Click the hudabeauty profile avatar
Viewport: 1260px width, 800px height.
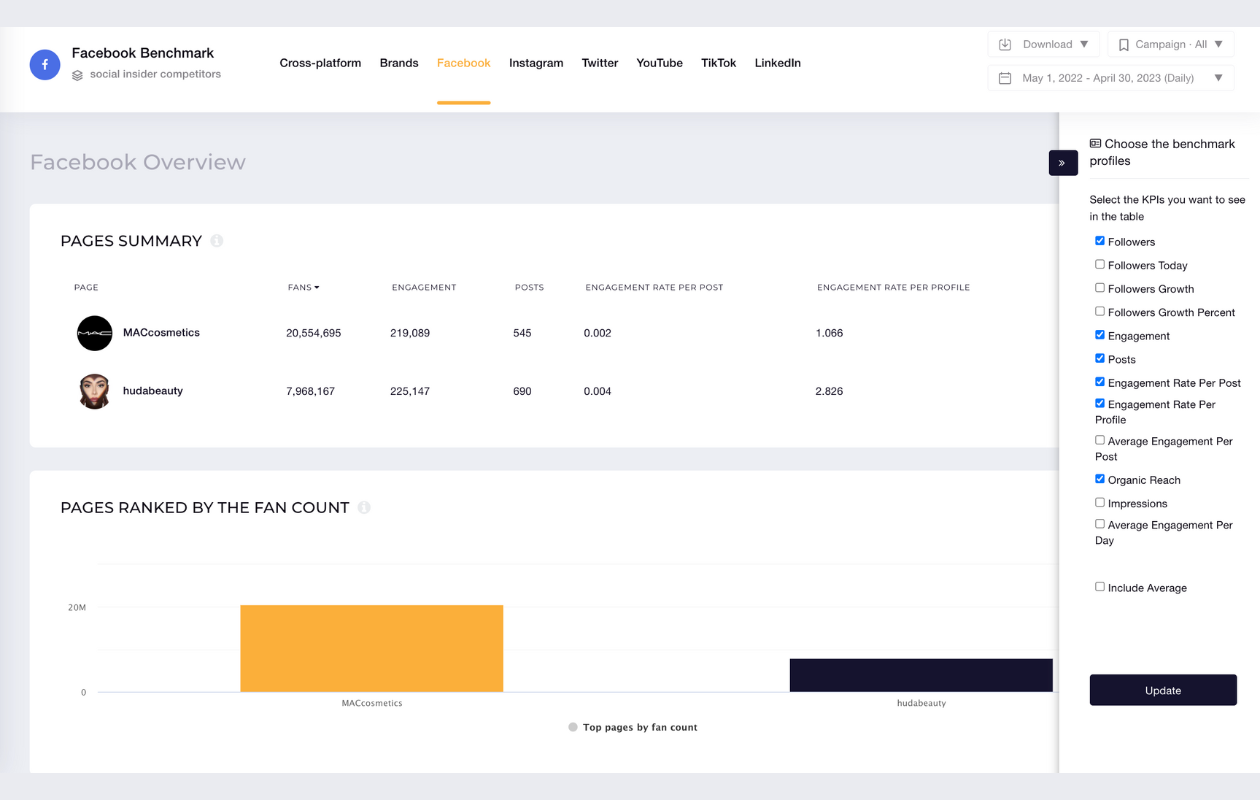[x=95, y=391]
